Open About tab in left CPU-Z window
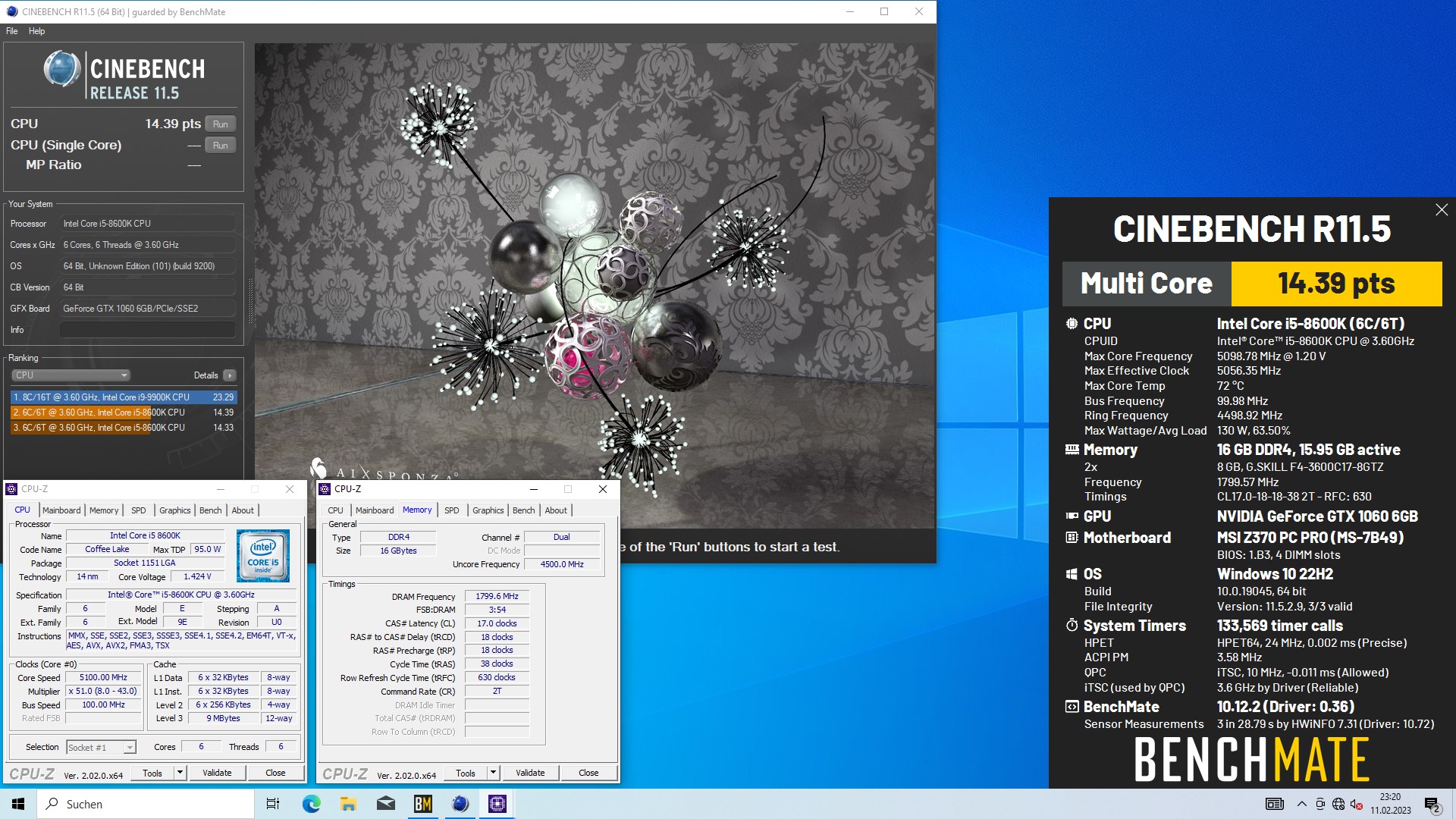 pyautogui.click(x=243, y=510)
